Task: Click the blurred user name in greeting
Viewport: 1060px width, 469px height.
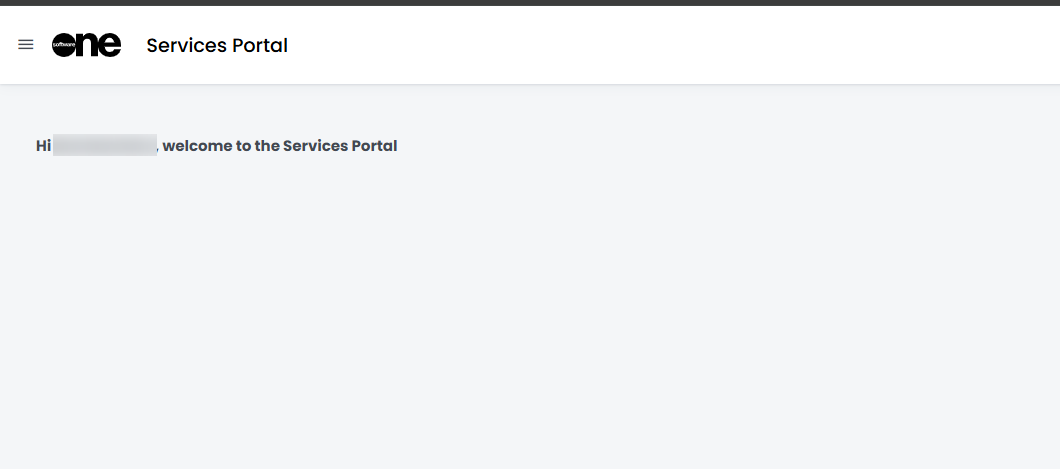Action: tap(105, 146)
